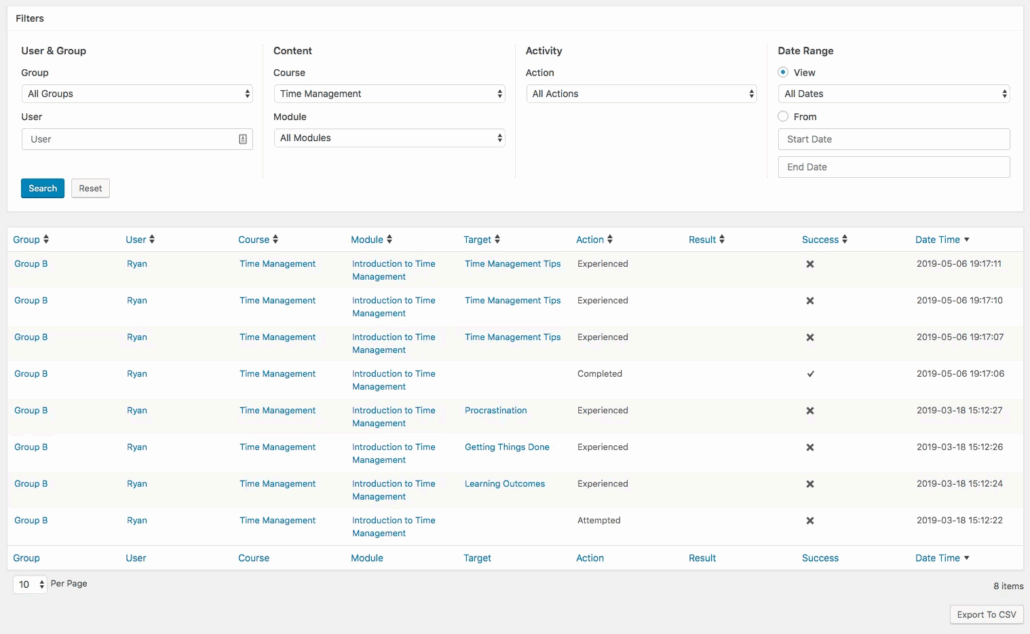Viewport: 1030px width, 634px height.
Task: Click sort icon beside Action header
Action: click(610, 240)
